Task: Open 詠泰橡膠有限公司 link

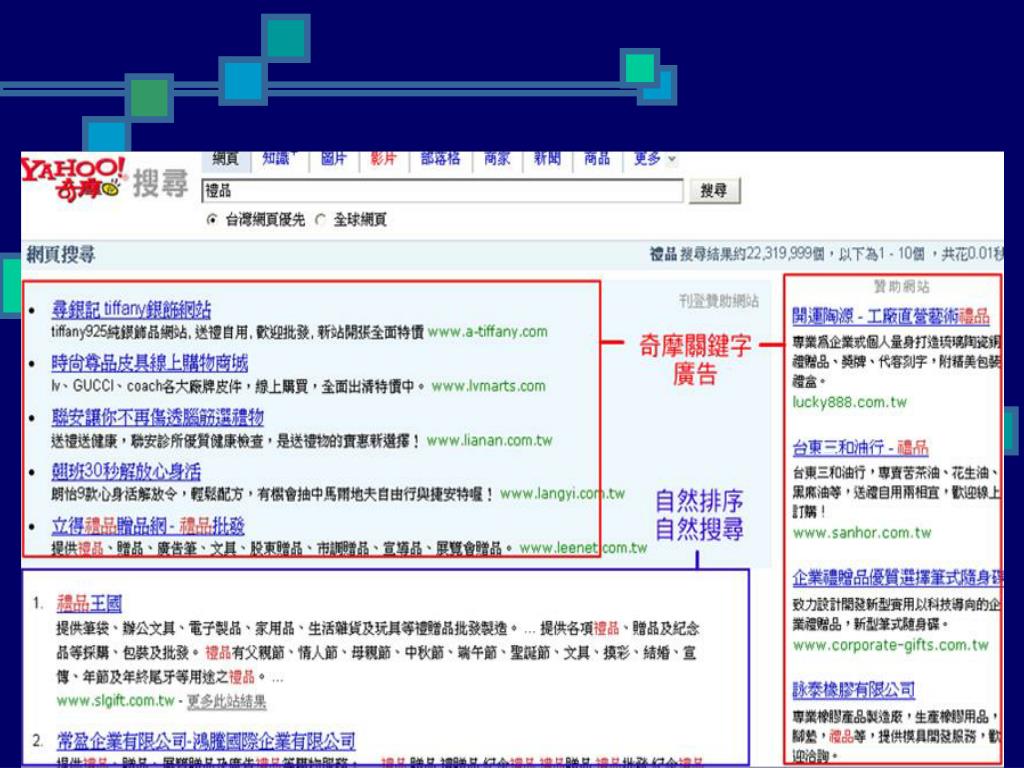Action: 854,690
